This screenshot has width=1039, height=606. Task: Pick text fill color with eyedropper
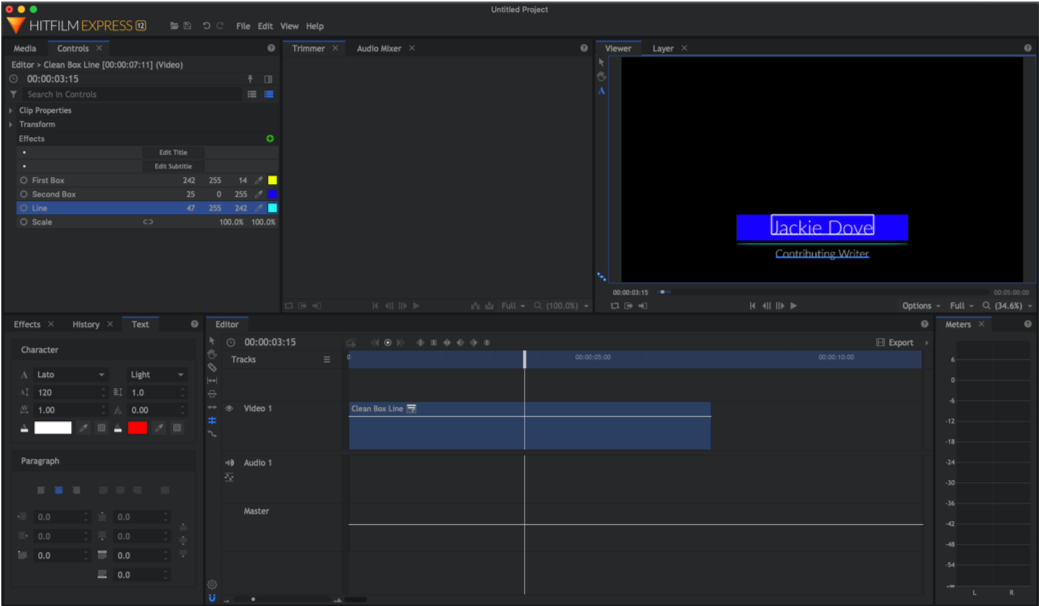click(83, 428)
